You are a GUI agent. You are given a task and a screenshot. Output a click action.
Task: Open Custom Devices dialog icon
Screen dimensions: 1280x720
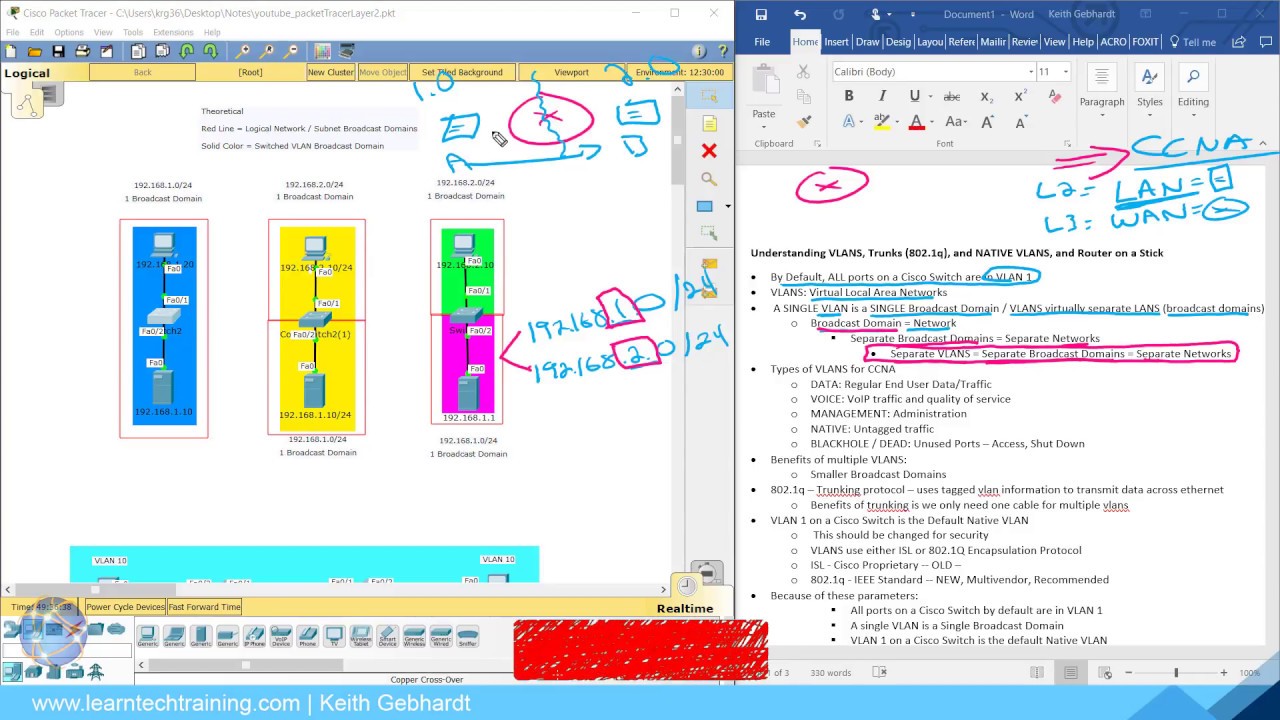coord(346,51)
